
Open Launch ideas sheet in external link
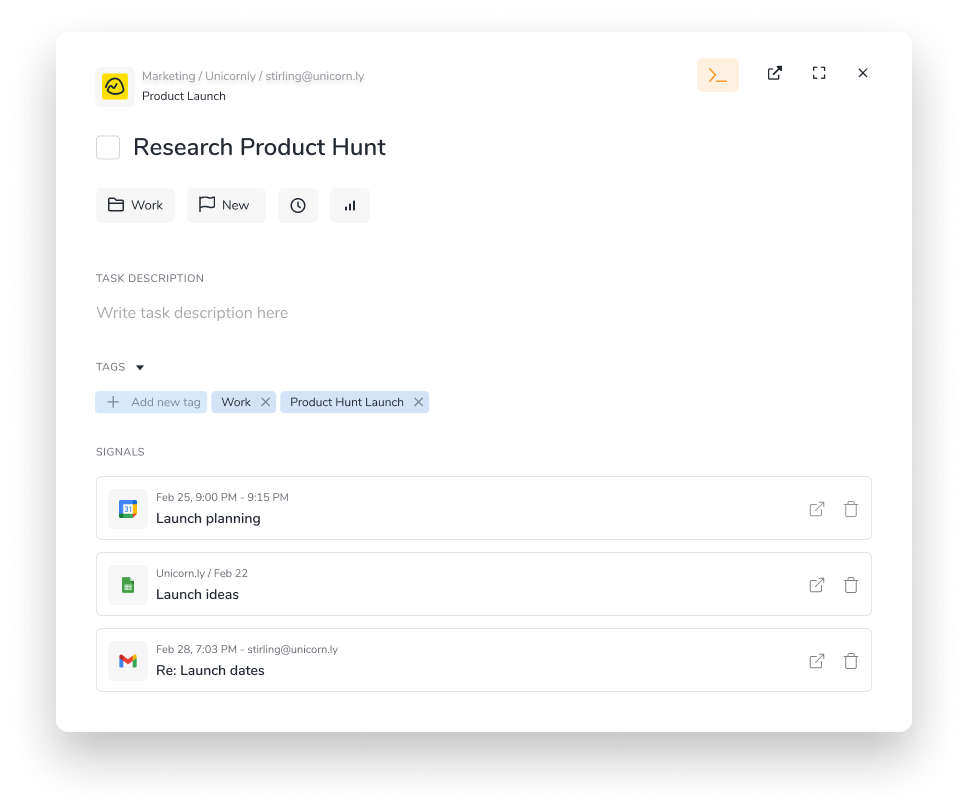click(x=817, y=585)
